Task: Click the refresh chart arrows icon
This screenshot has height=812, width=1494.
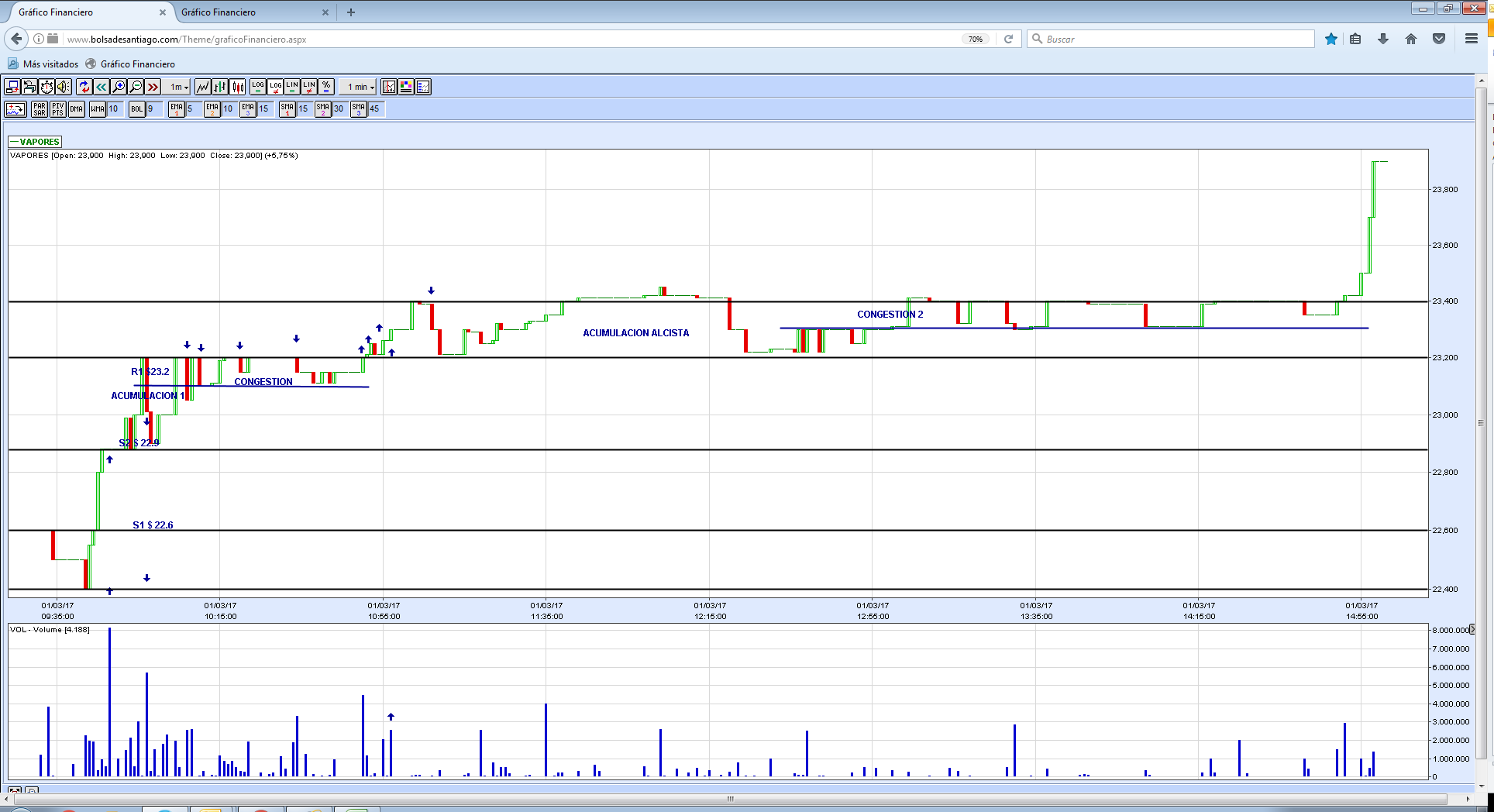Action: click(x=84, y=87)
